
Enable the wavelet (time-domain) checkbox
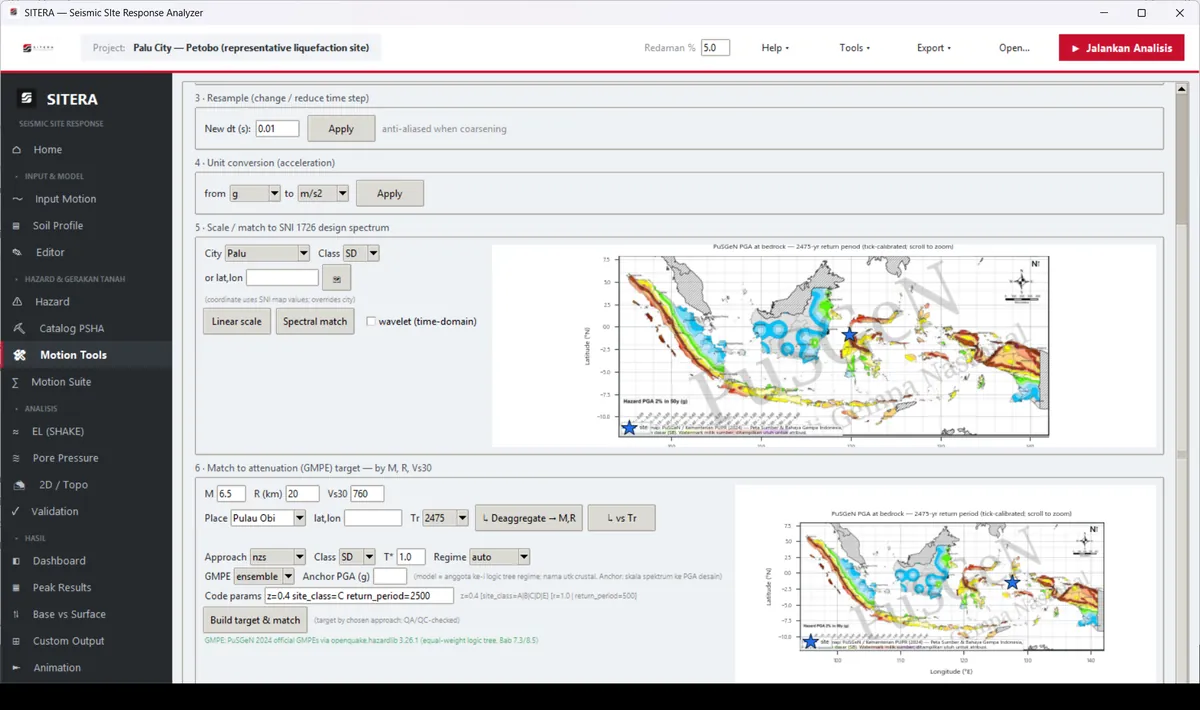pyautogui.click(x=371, y=321)
